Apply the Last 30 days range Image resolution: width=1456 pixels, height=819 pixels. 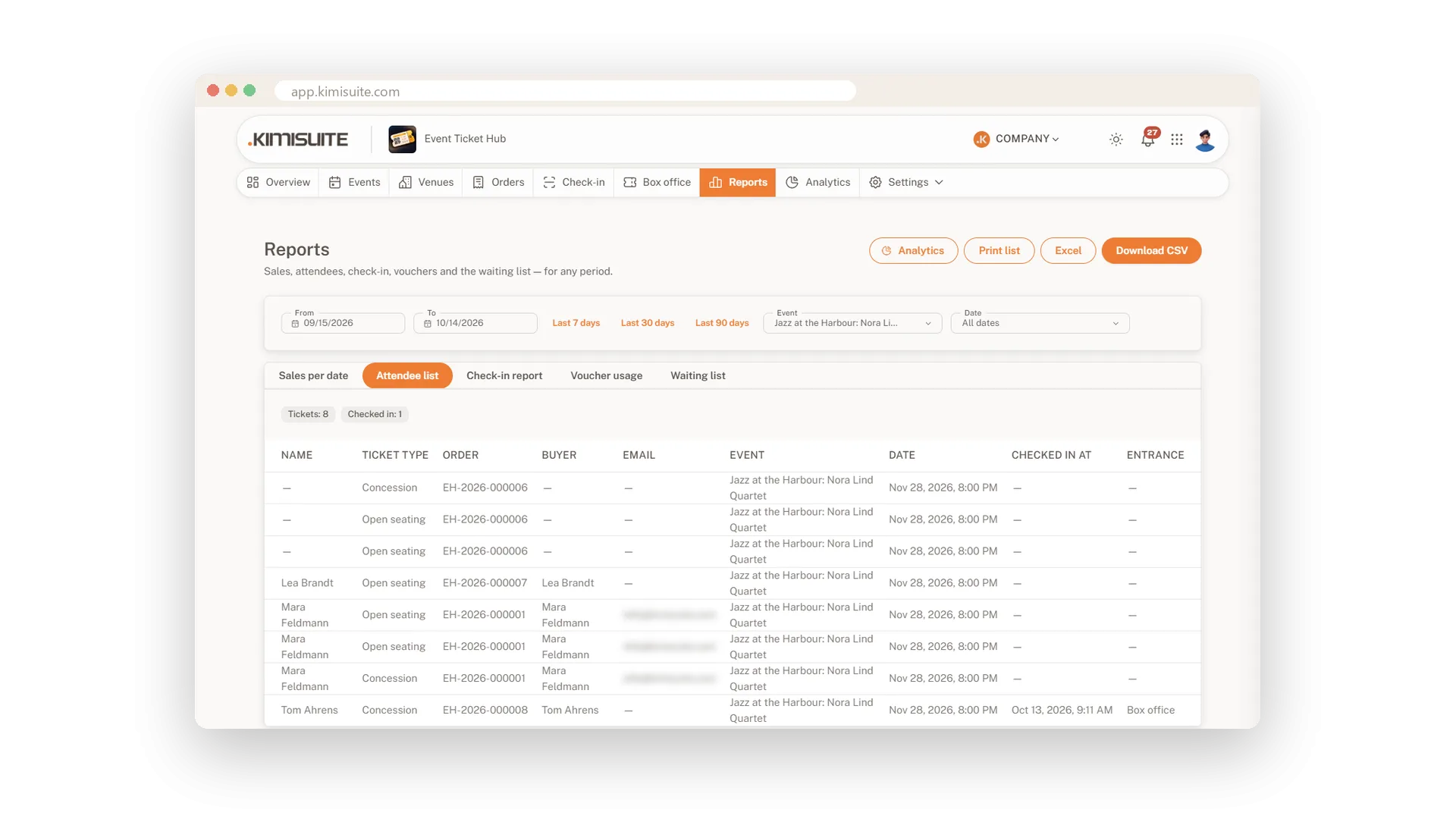pyautogui.click(x=648, y=323)
